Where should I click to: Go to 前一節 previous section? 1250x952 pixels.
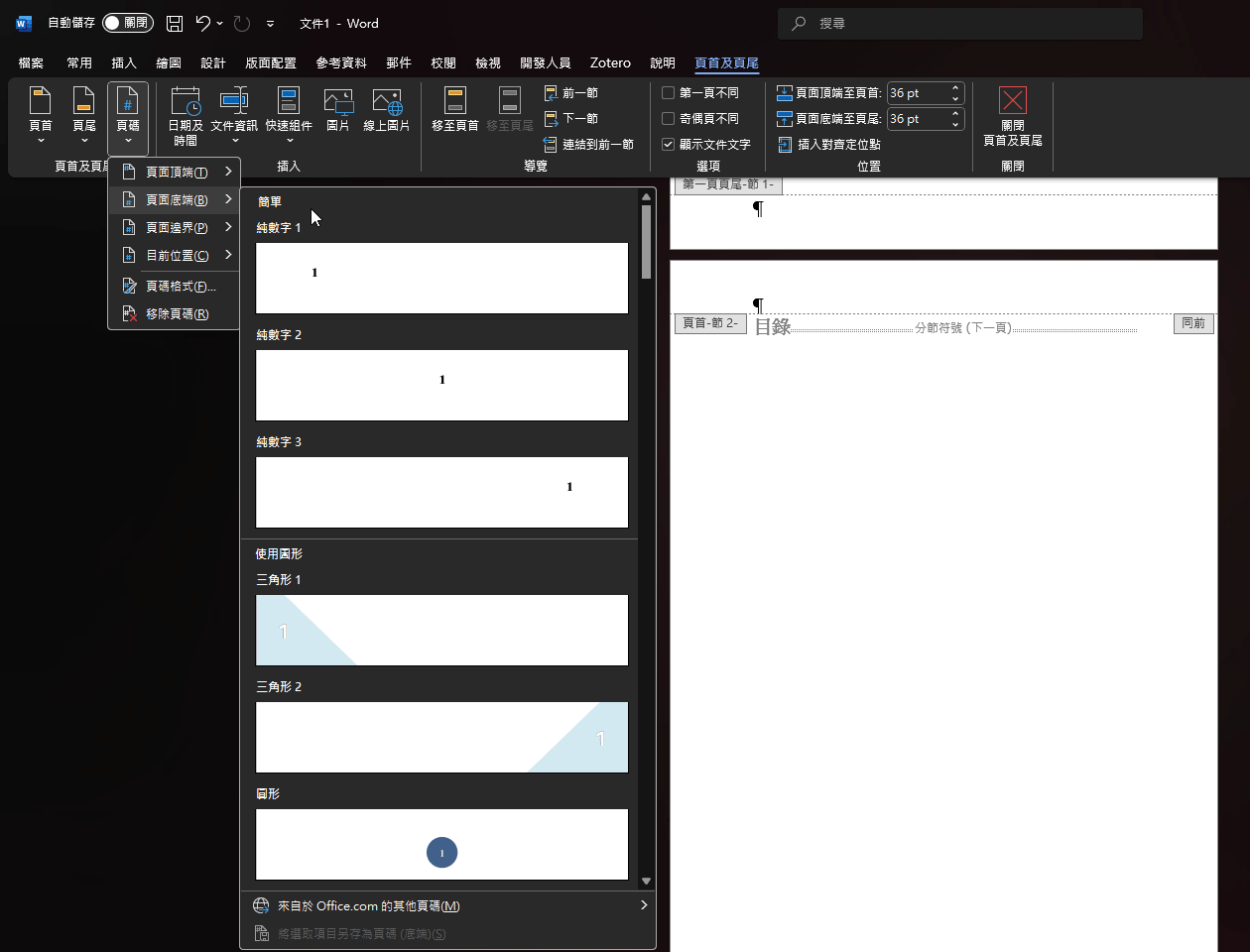coord(571,93)
